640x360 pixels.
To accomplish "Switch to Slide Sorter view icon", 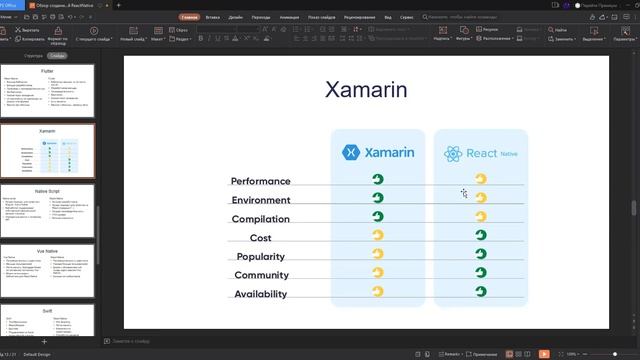I will coord(518,354).
